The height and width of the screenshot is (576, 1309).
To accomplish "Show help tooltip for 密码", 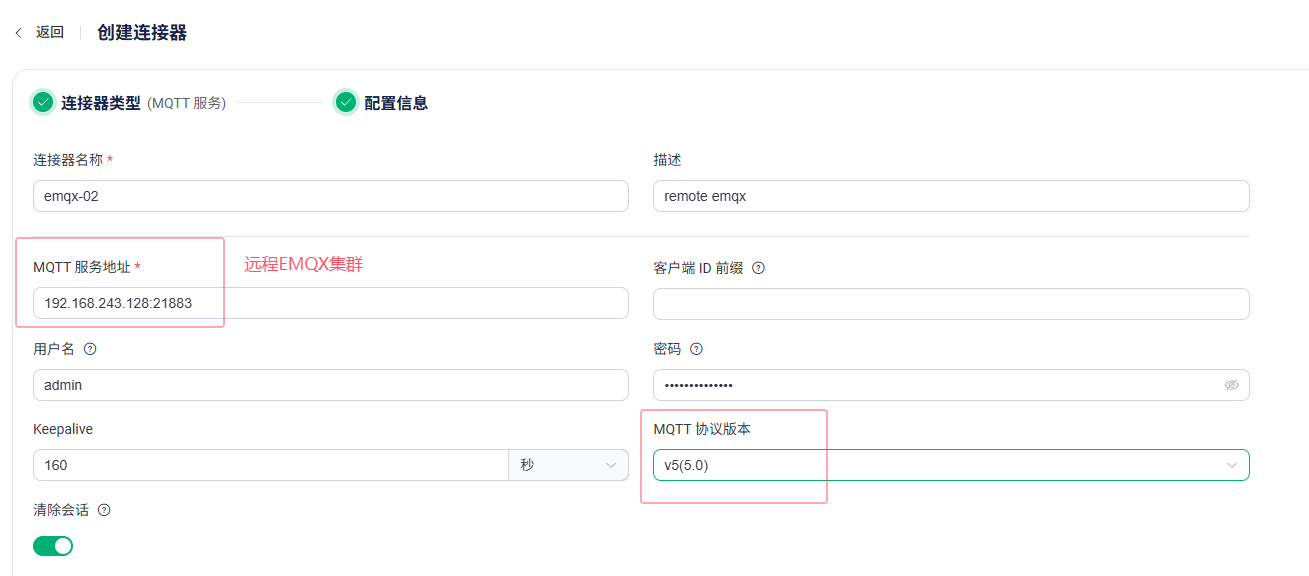I will point(697,349).
